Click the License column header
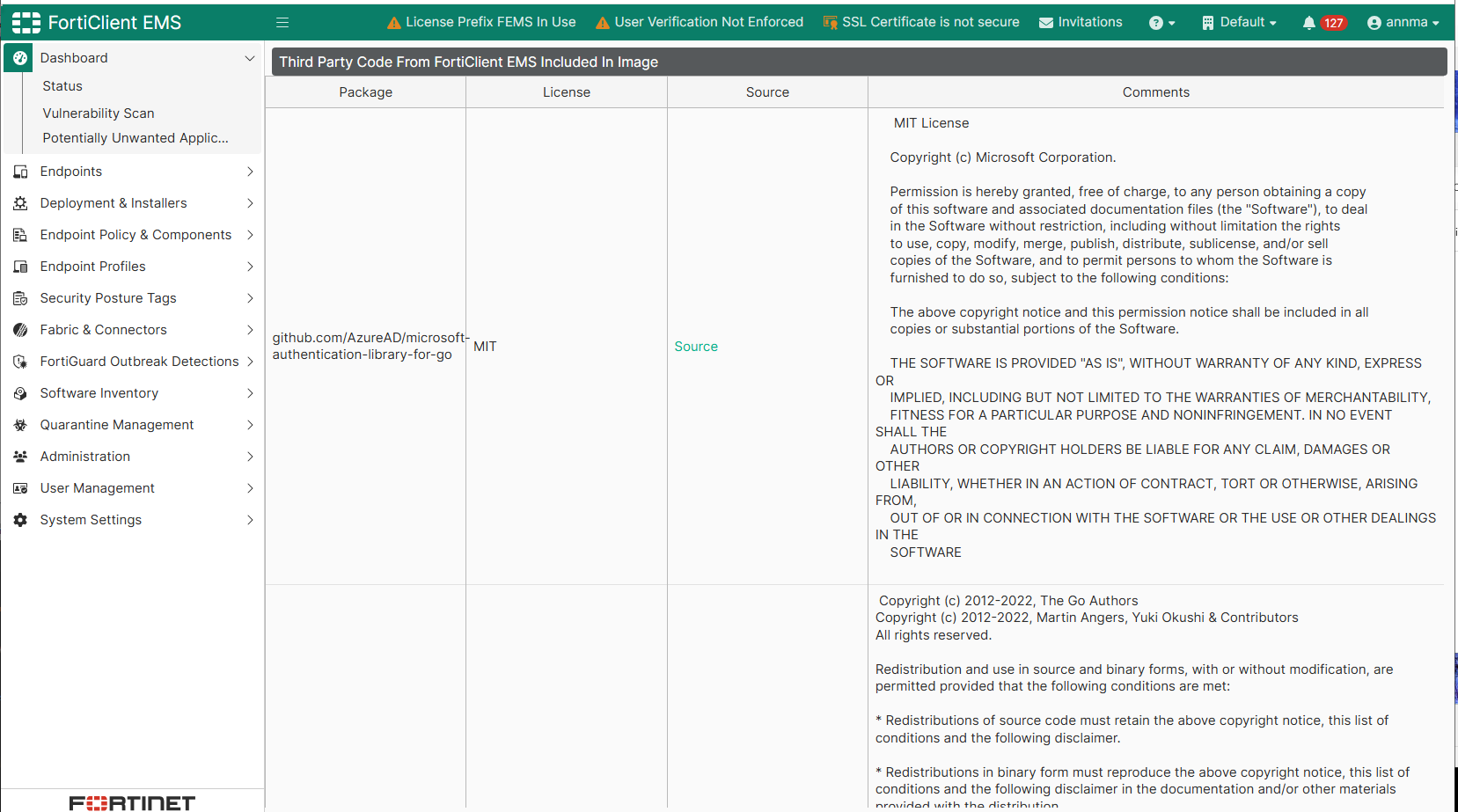 tap(567, 92)
